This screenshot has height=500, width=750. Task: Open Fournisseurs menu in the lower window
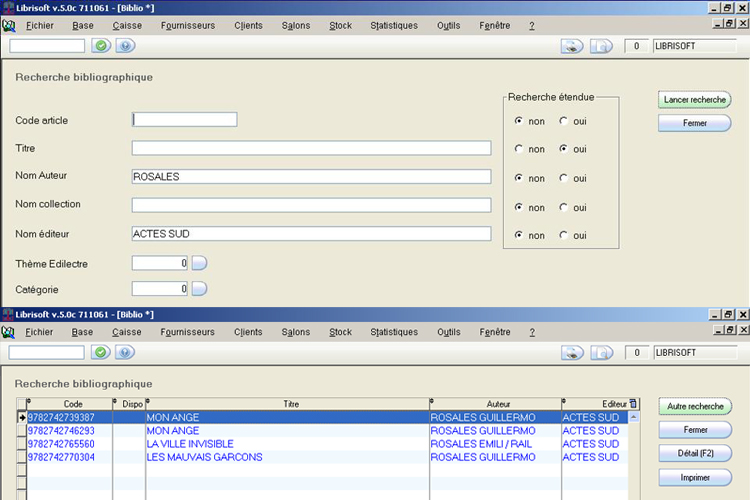click(187, 332)
